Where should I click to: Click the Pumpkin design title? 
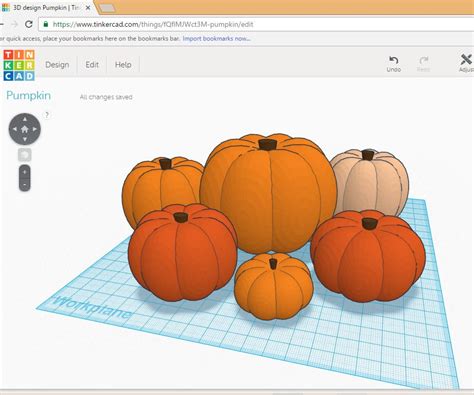click(29, 96)
